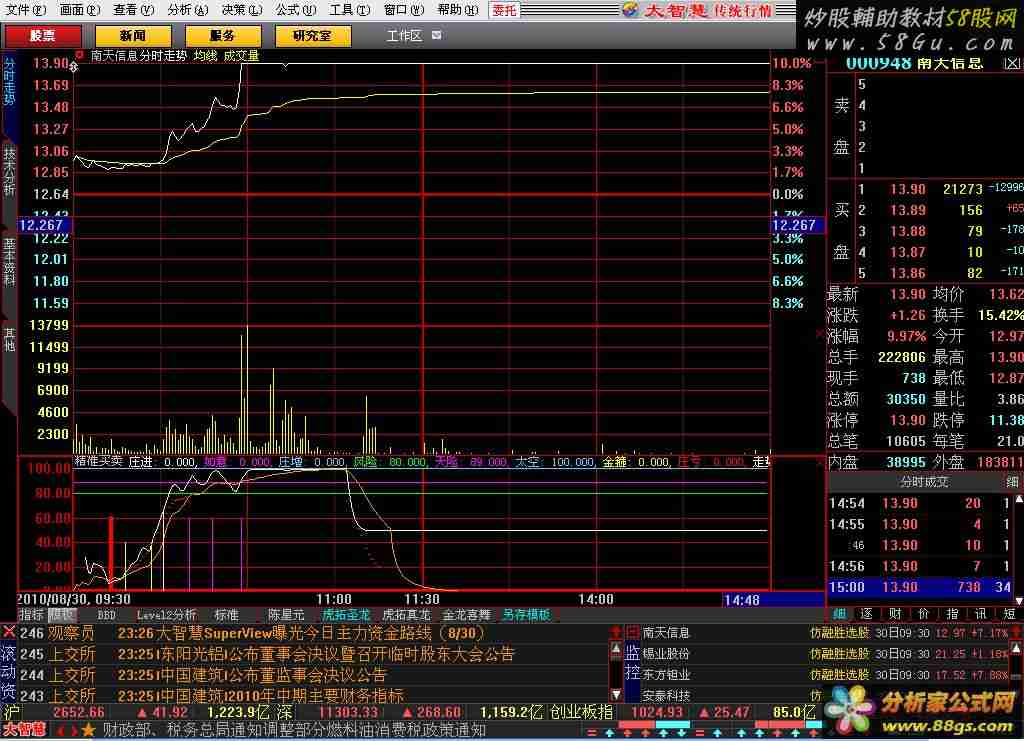Viewport: 1024px width, 741px height.
Task: Open the 服务 section
Action: (223, 35)
